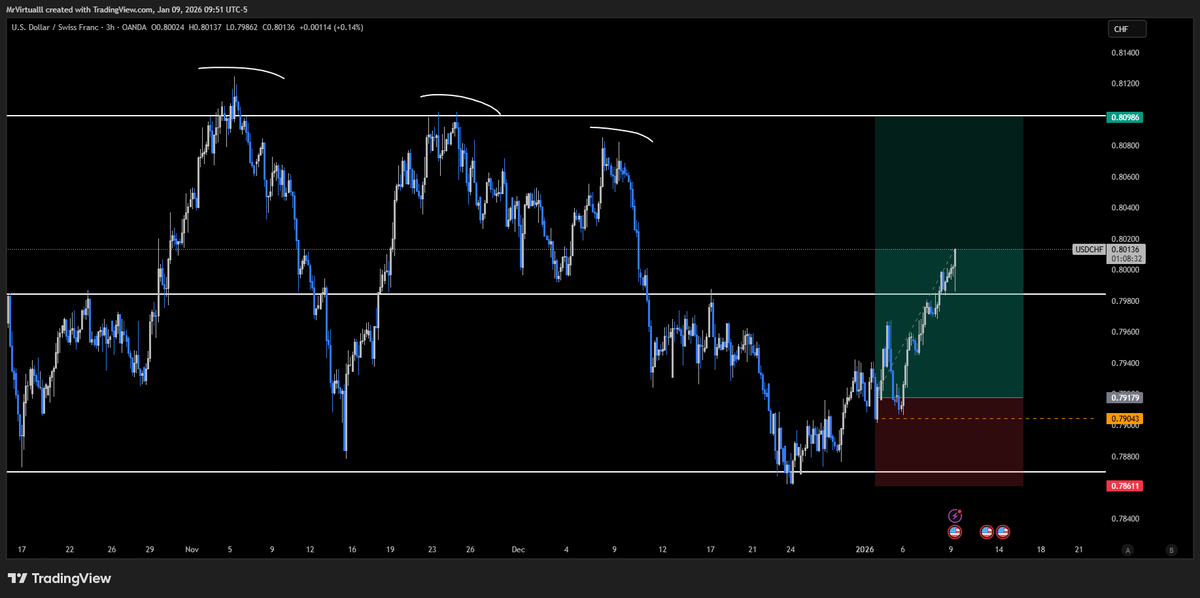Click the 0.81400 price axis label
This screenshot has width=1200, height=598.
pos(1126,52)
